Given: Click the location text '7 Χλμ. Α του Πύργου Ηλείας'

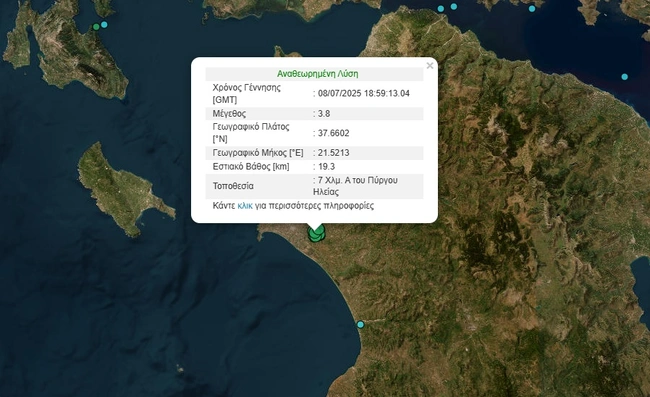Looking at the screenshot, I should [x=356, y=186].
